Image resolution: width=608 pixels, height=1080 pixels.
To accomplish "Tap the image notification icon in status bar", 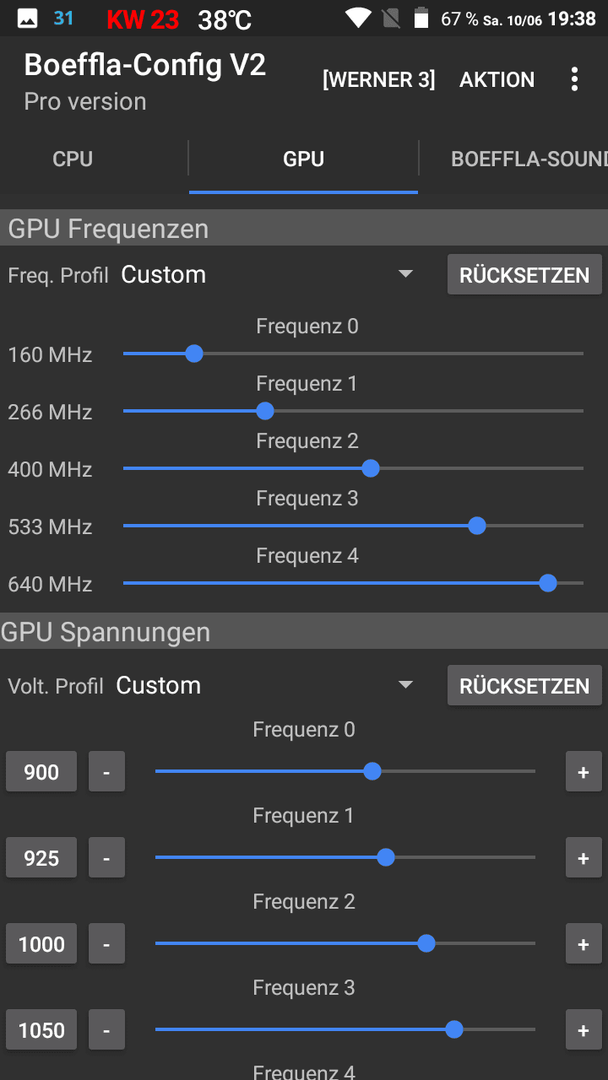I will pyautogui.click(x=28, y=19).
